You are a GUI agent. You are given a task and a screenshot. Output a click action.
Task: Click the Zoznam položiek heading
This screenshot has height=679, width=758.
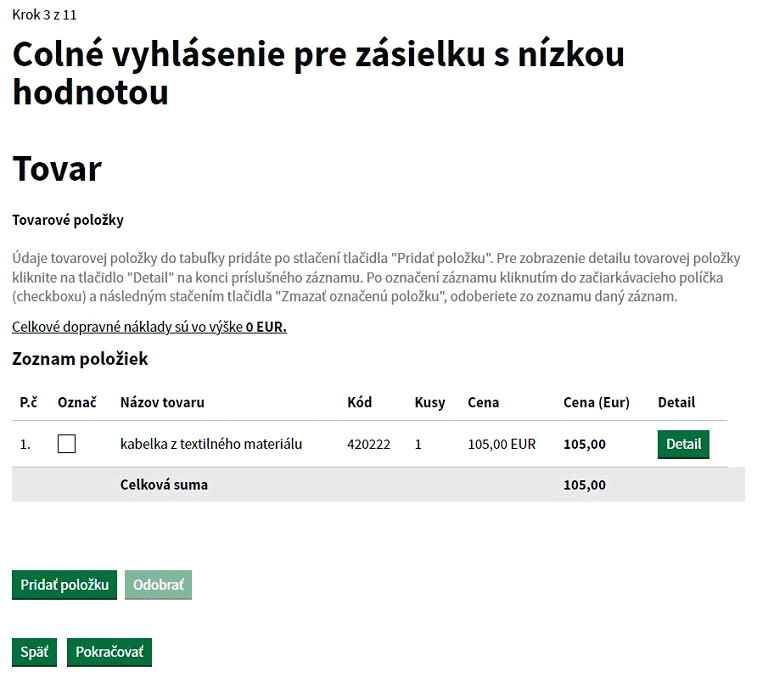[80, 359]
